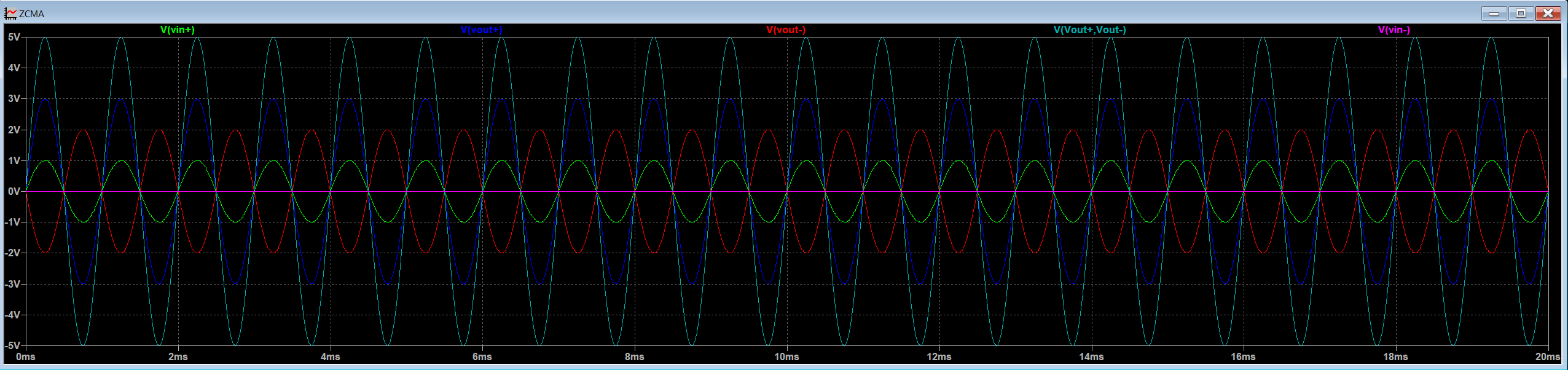The image size is (1568, 370).
Task: Click the 5V label on vertical axis
Action: coord(14,37)
